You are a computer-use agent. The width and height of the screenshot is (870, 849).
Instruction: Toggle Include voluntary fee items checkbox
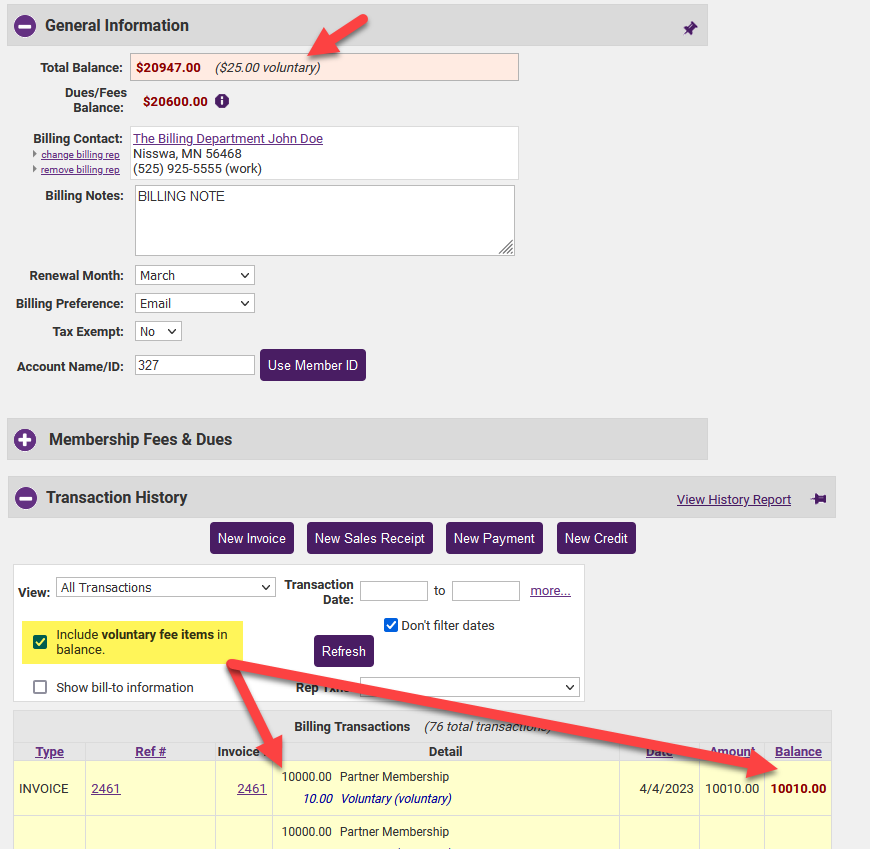[40, 642]
